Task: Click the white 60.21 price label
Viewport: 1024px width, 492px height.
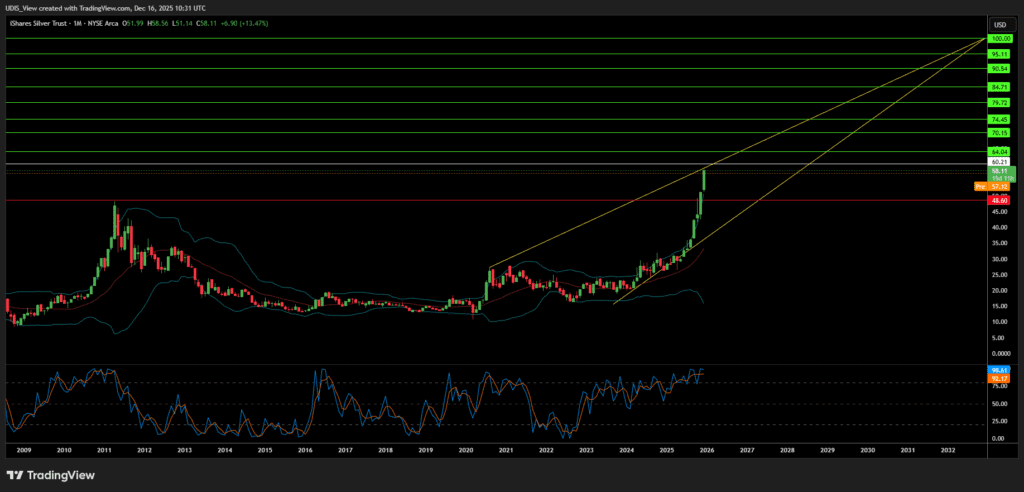Action: [x=1000, y=162]
